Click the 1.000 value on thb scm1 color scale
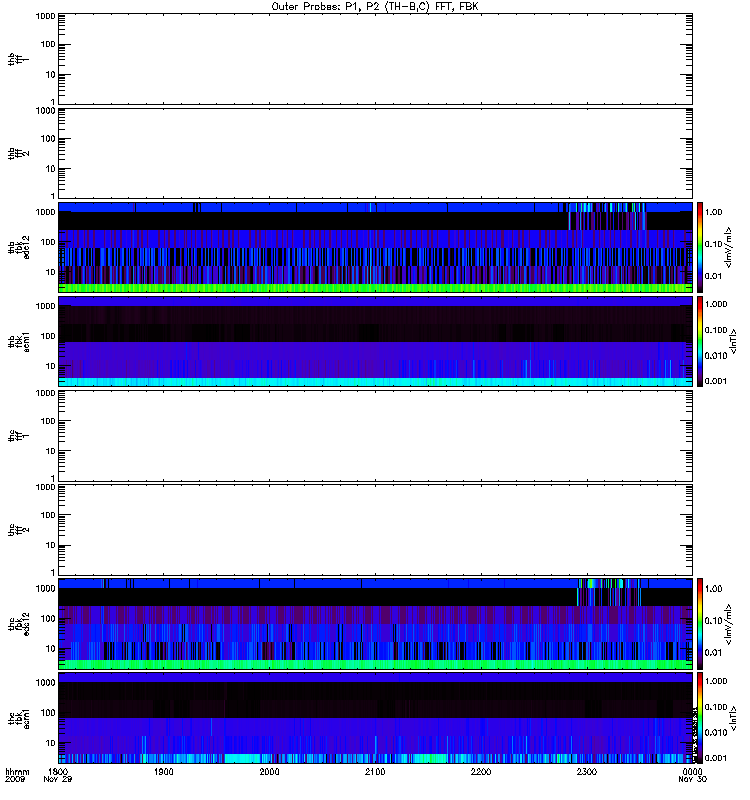This screenshot has height=800, width=750. 715,304
